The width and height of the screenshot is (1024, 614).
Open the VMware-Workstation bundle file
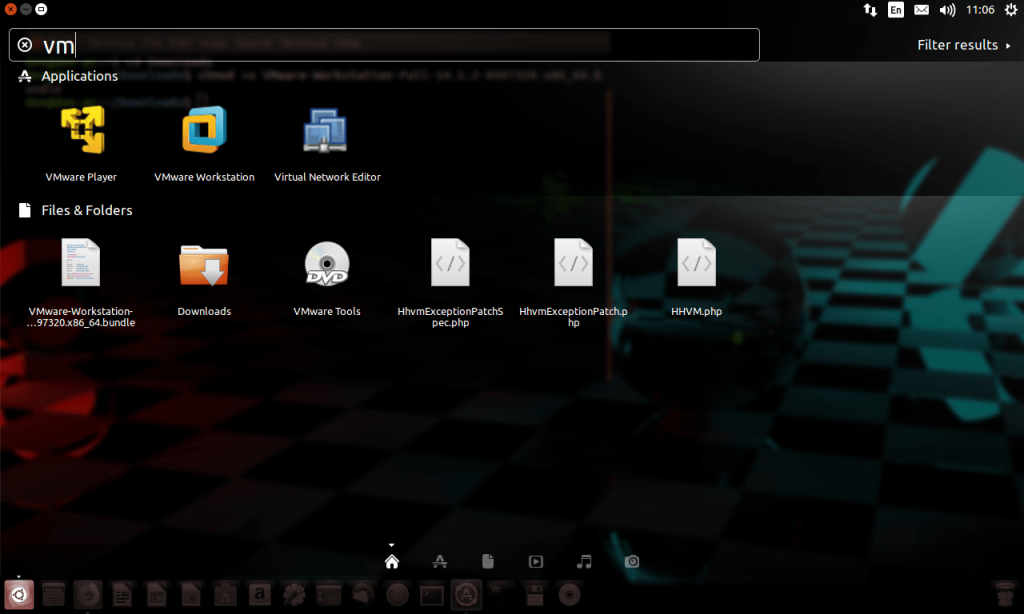[x=81, y=282]
